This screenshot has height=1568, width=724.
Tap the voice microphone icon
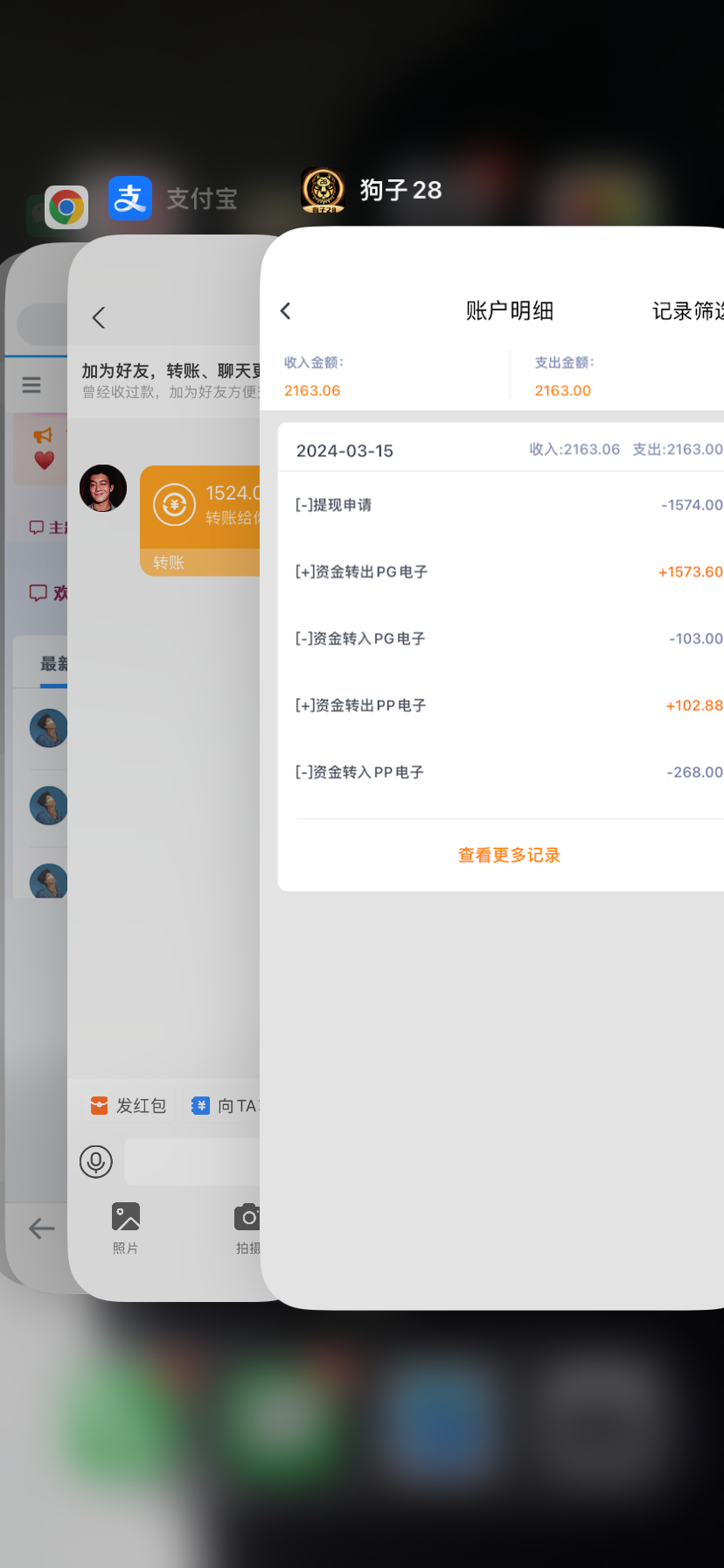point(96,1161)
